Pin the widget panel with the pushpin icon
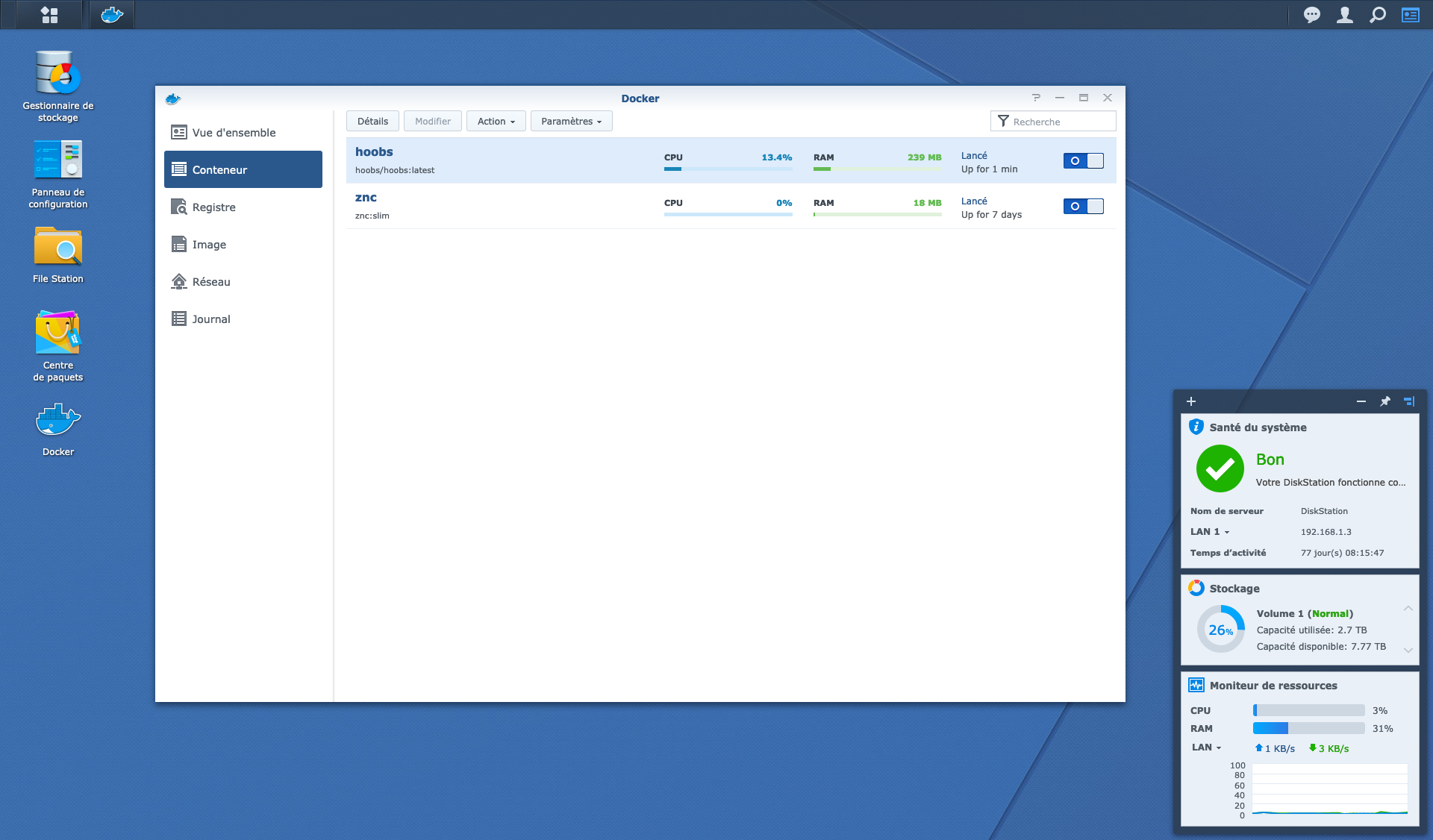This screenshot has width=1433, height=840. pyautogui.click(x=1385, y=401)
